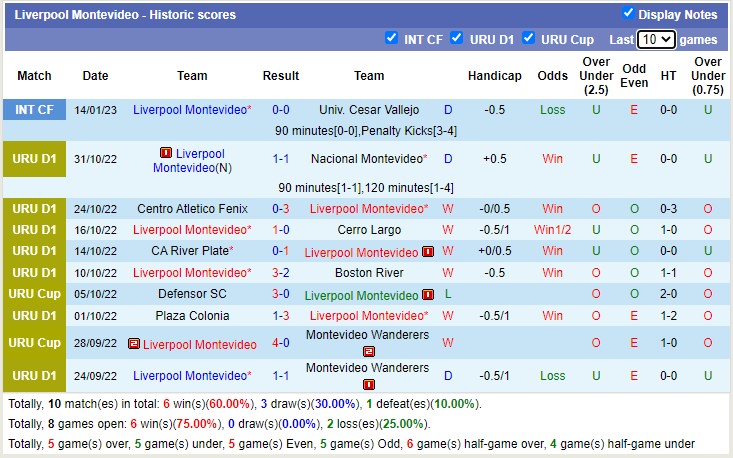Viewport: 733px width, 458px height.
Task: Click the -0/0.5 handicap value on 24/10/22
Action: tap(495, 209)
